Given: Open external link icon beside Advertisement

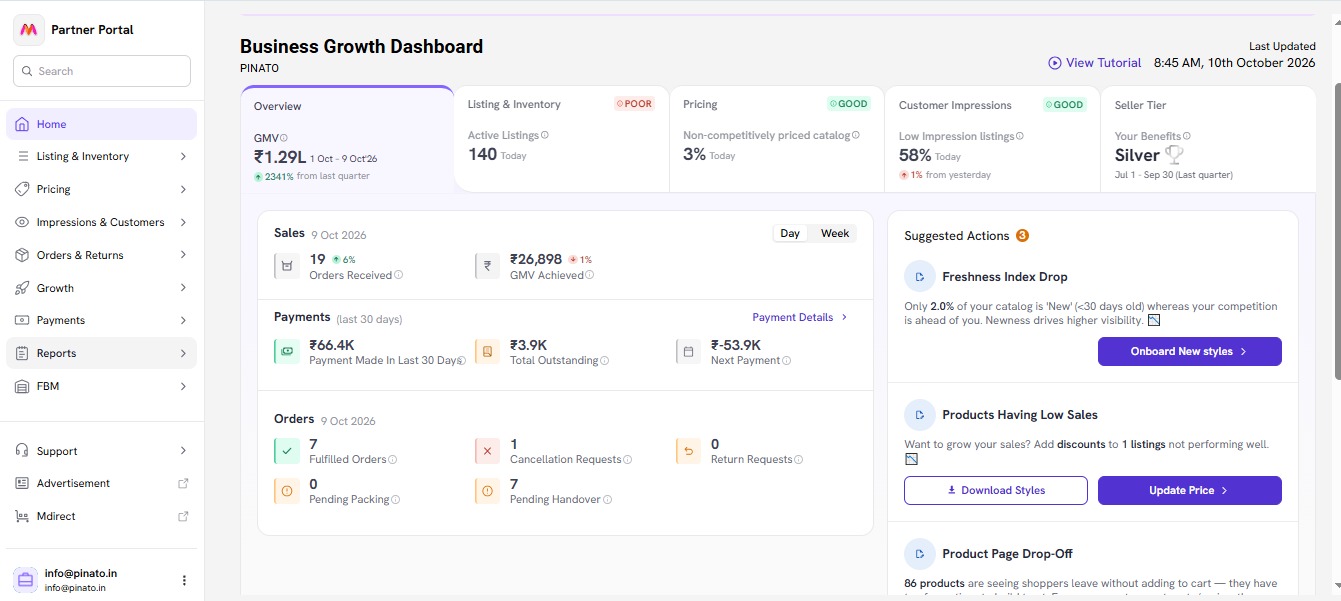Looking at the screenshot, I should [183, 483].
